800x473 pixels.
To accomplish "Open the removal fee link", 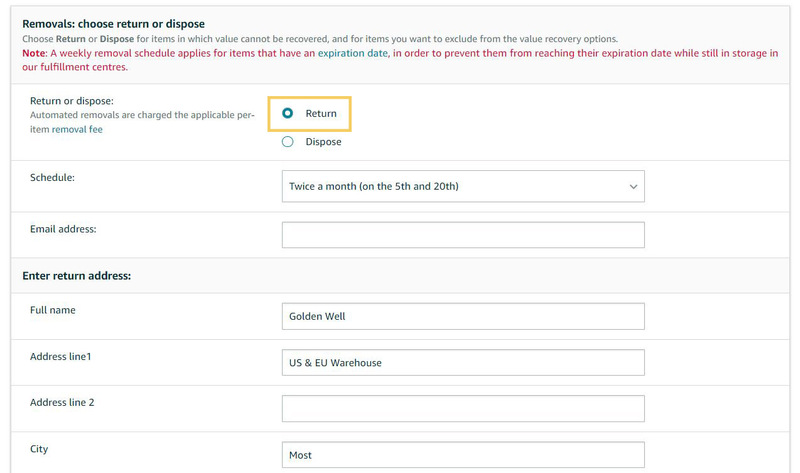I will coord(77,129).
